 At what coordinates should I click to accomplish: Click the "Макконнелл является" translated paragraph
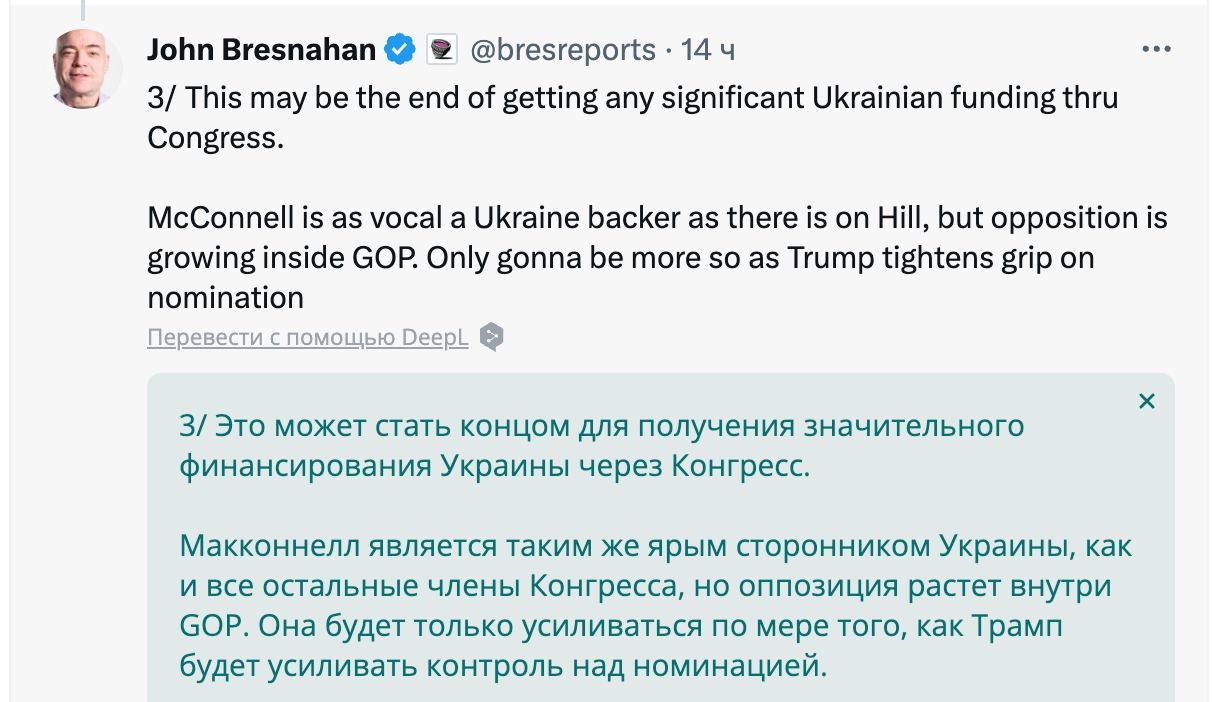point(656,605)
